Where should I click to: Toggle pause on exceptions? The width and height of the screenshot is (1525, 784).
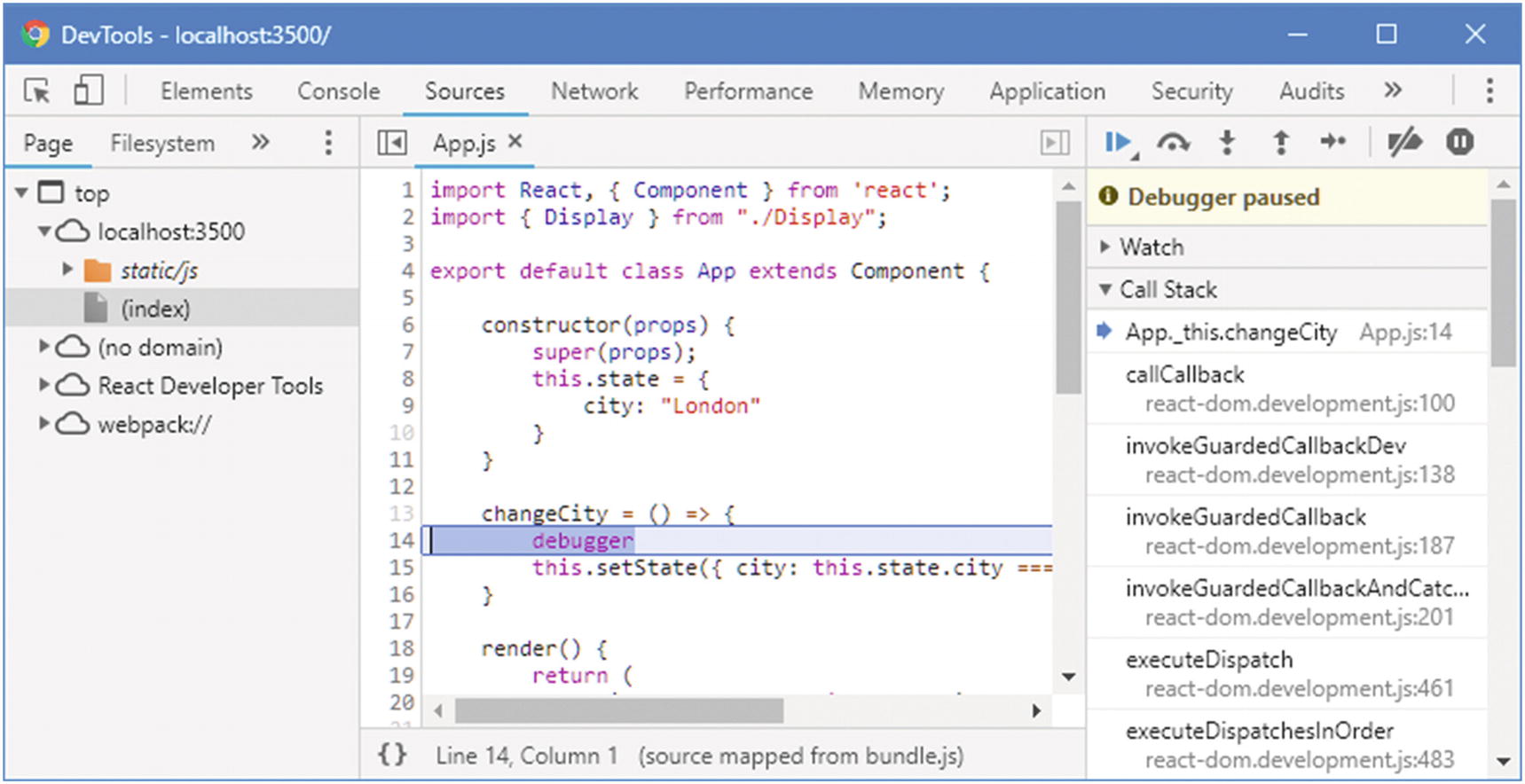click(1459, 143)
